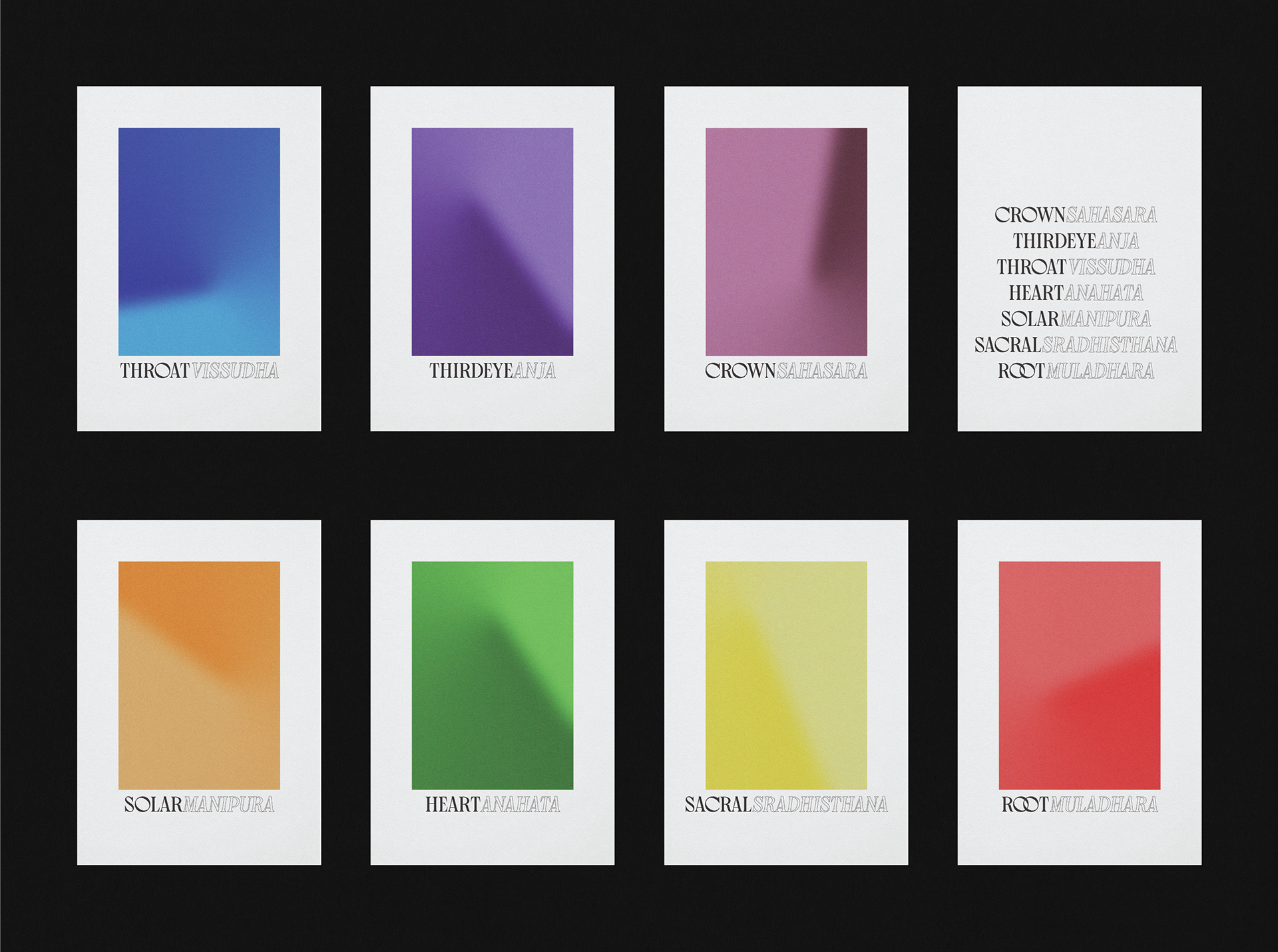Click the HEART ANAHATA caption under green card
This screenshot has width=1278, height=952.
[492, 805]
